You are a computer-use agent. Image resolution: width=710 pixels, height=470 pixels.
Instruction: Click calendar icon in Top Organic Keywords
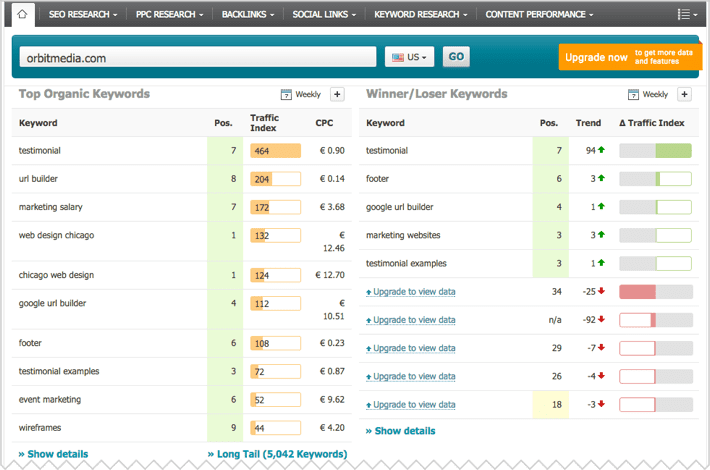(x=286, y=94)
